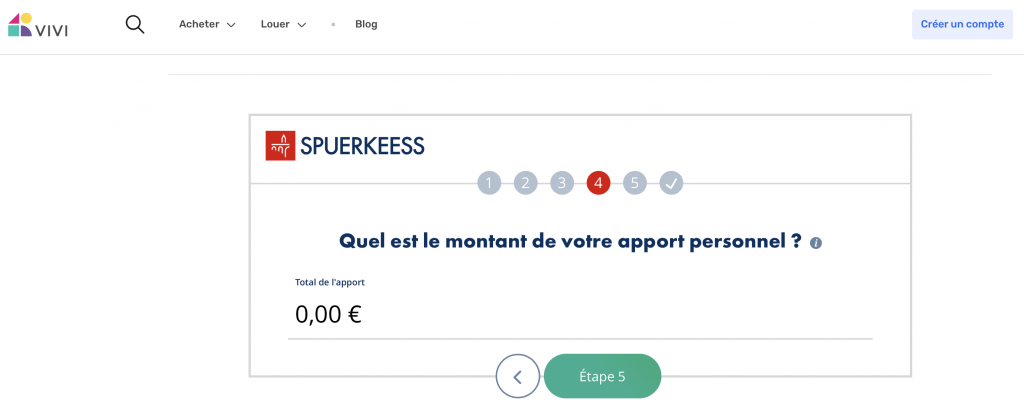Click the VIVI logo icon

20,25
